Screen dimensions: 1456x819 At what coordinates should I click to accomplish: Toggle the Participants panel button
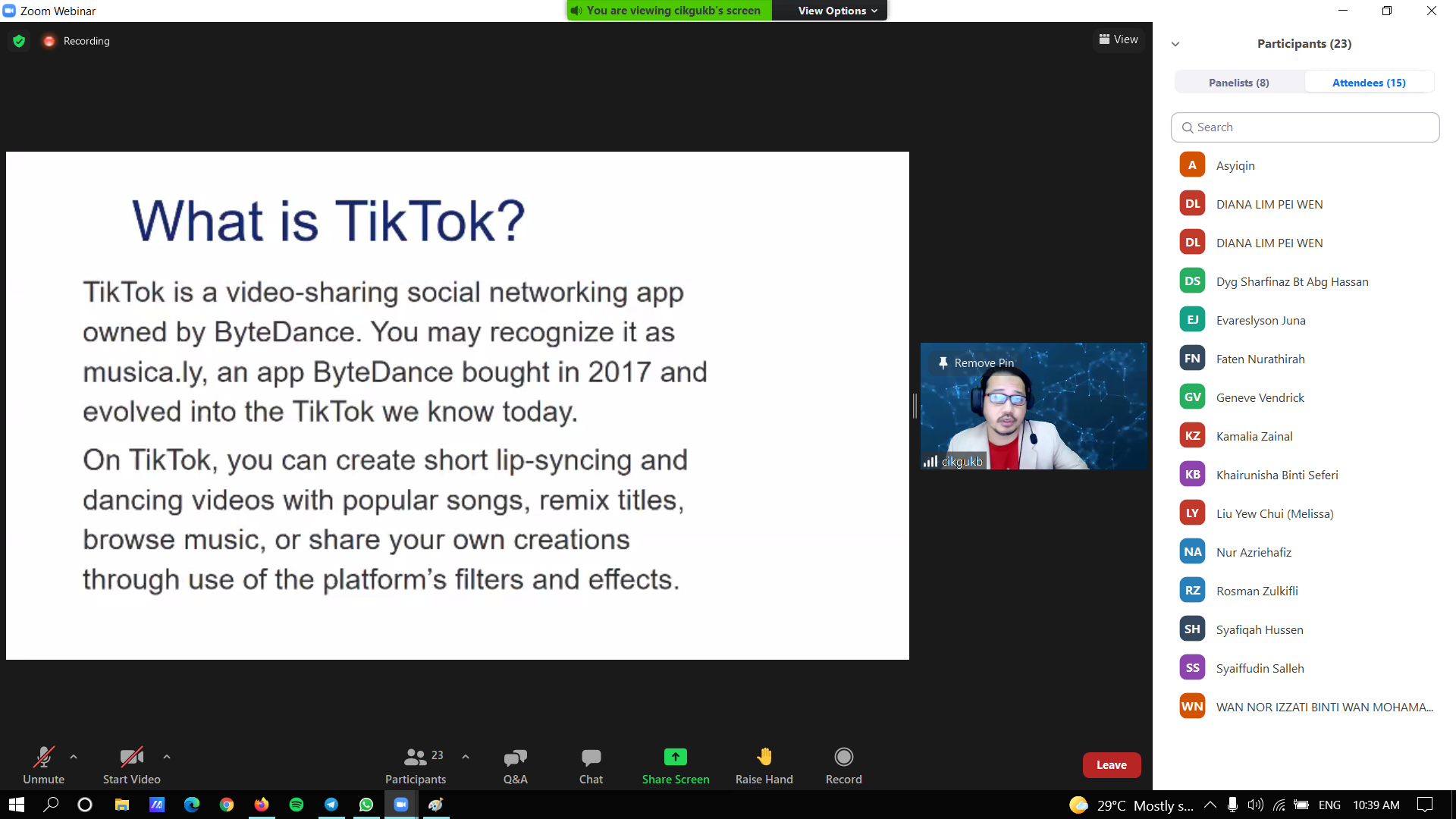[x=416, y=765]
